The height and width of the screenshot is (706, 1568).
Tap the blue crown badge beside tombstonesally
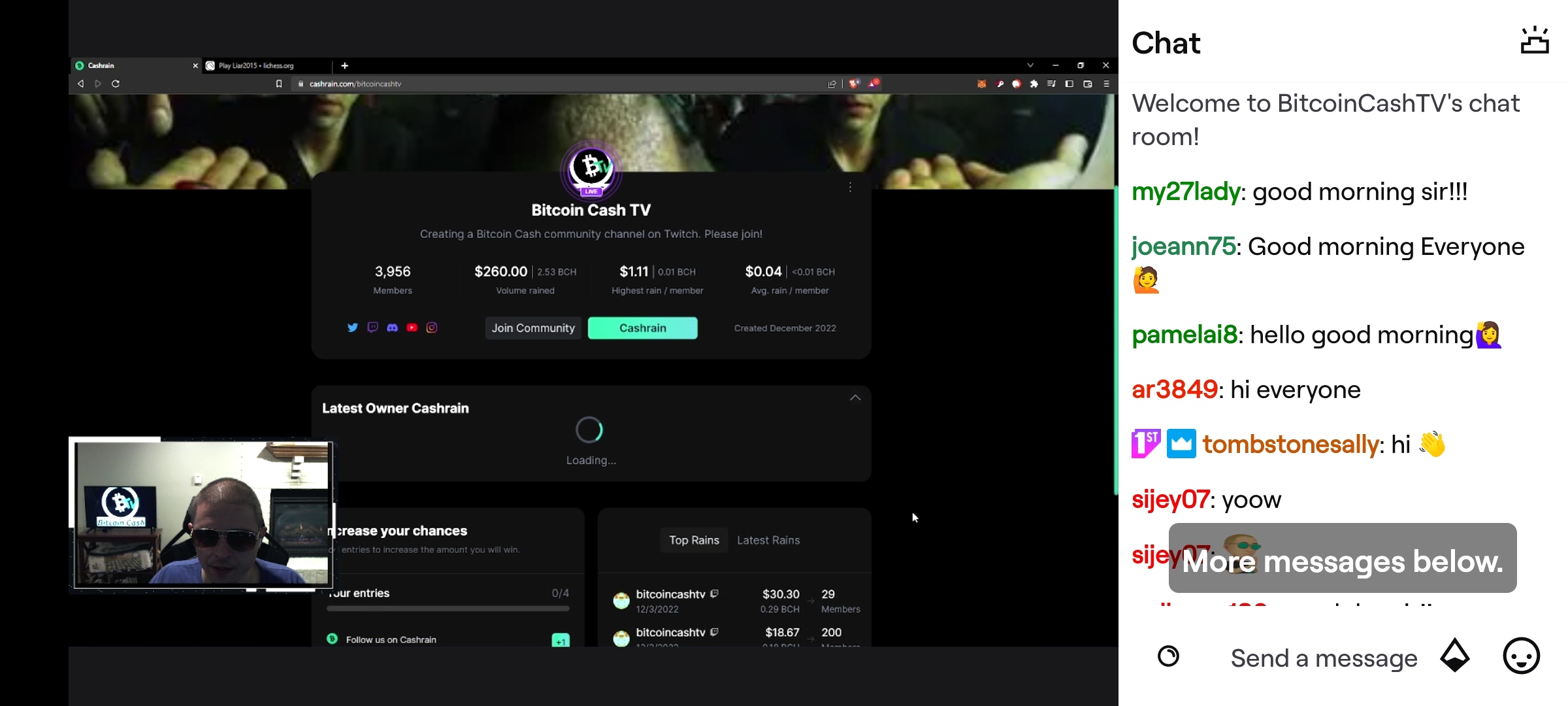point(1181,444)
